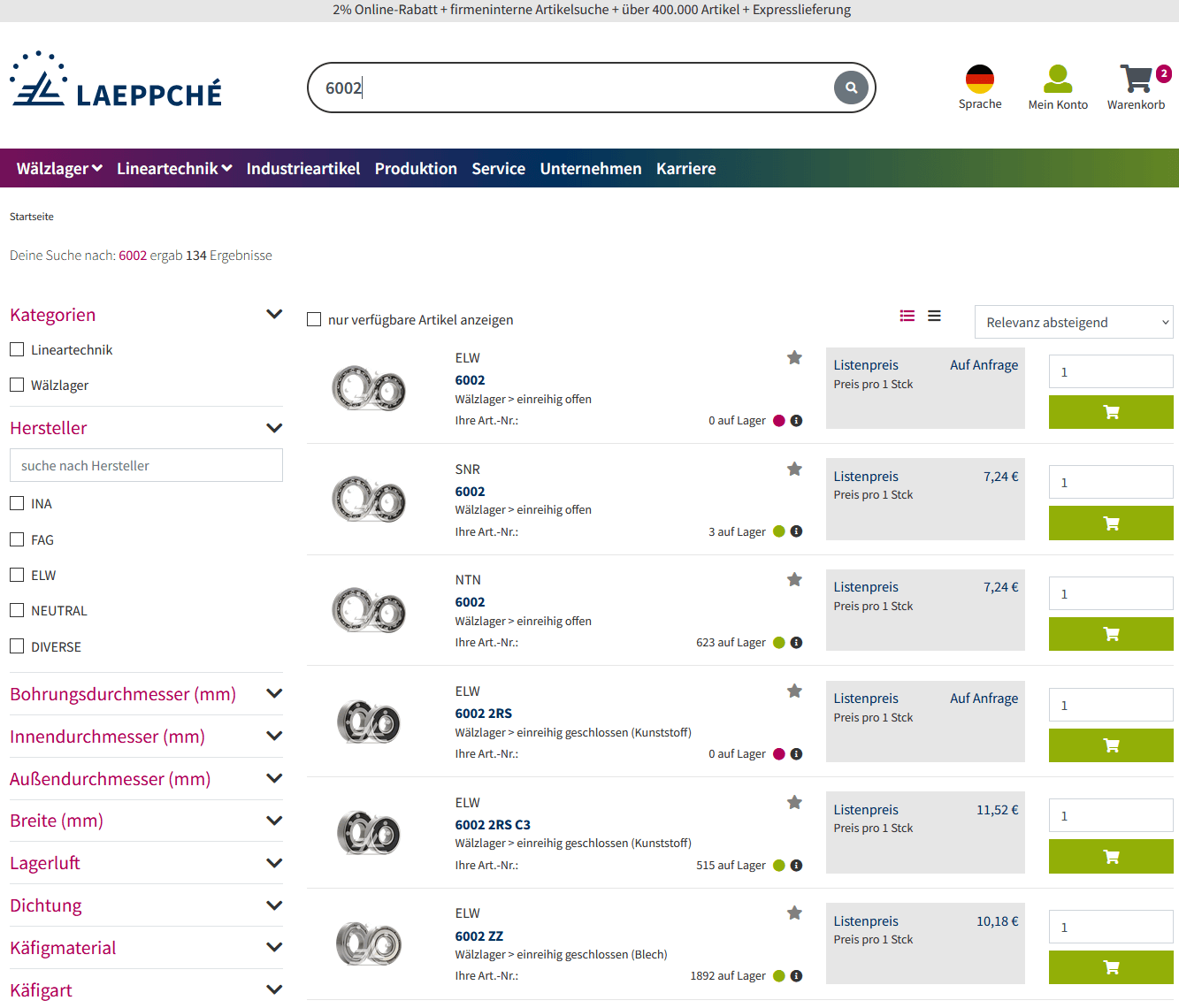1179x1008 pixels.
Task: Favorite the ELW 6002 2RS star
Action: coord(794,691)
